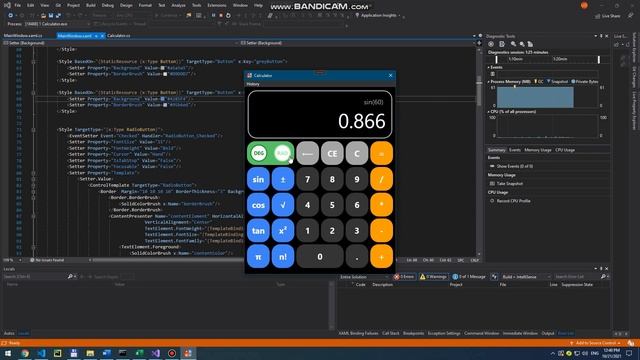Click Add to Source Control in status bar
The image size is (640, 360).
[x=595, y=343]
